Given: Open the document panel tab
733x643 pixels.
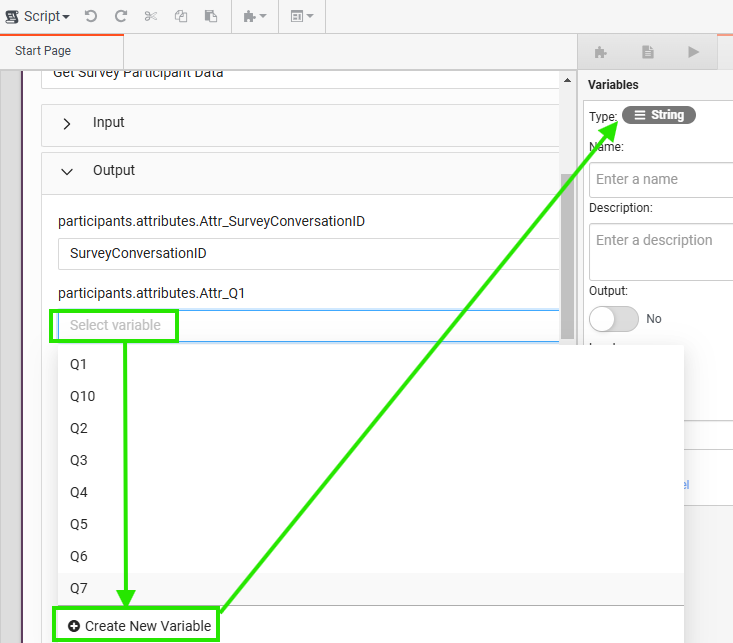Looking at the screenshot, I should tap(647, 52).
